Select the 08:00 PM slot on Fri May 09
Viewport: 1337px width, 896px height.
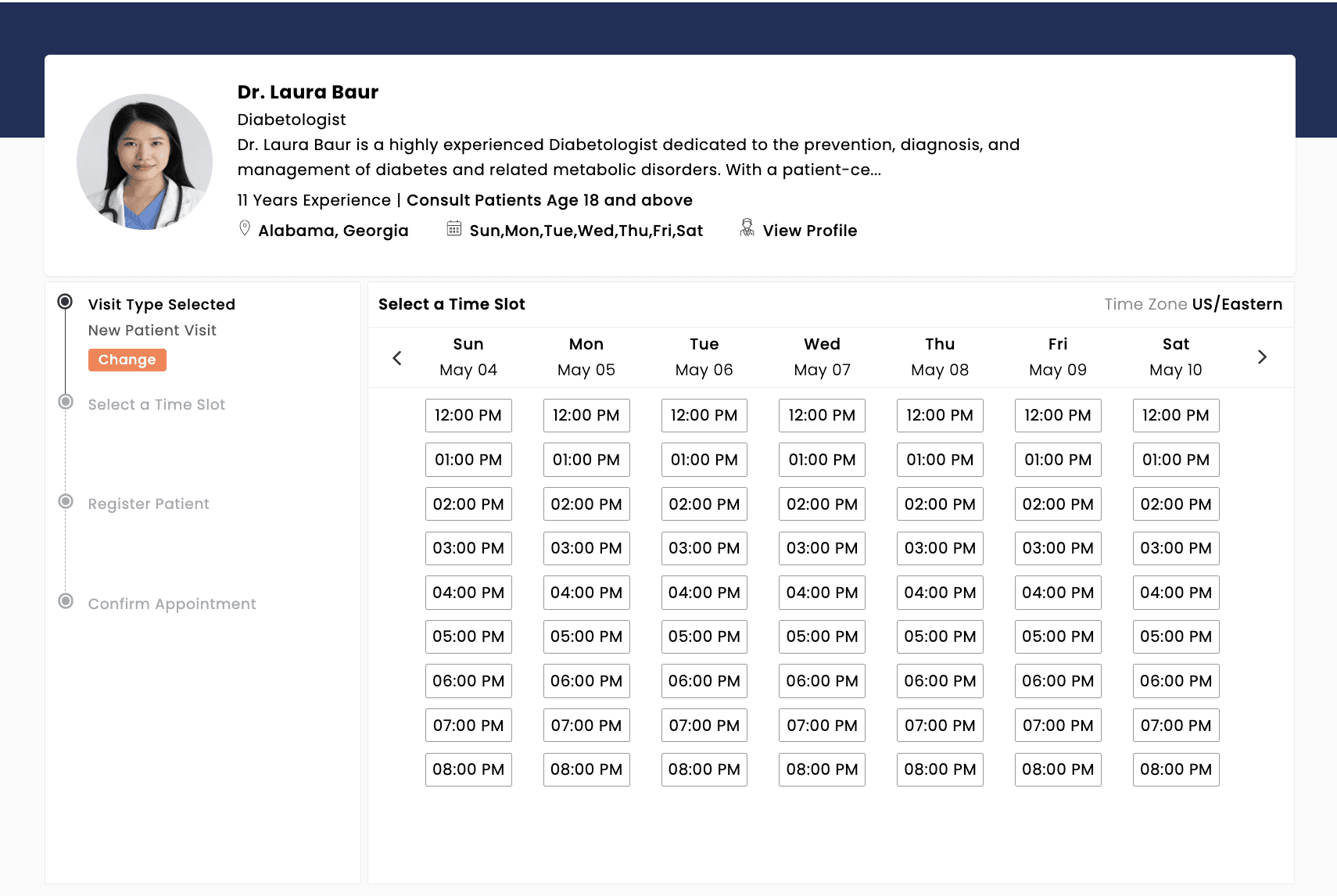click(x=1058, y=769)
